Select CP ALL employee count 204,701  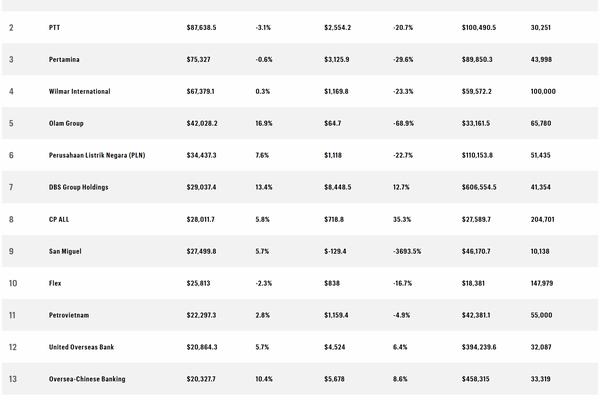(x=542, y=219)
